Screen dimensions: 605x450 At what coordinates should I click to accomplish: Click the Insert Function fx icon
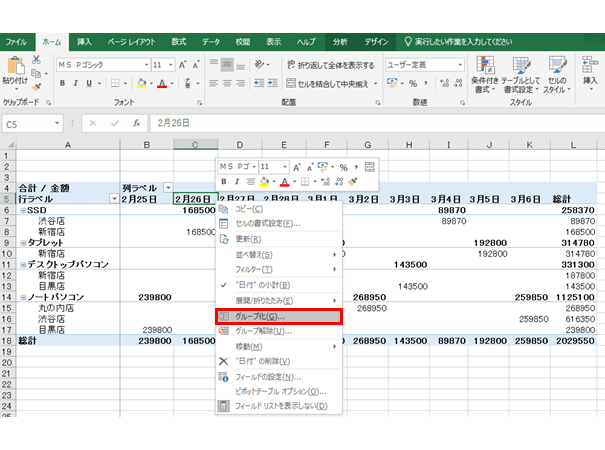tap(136, 124)
